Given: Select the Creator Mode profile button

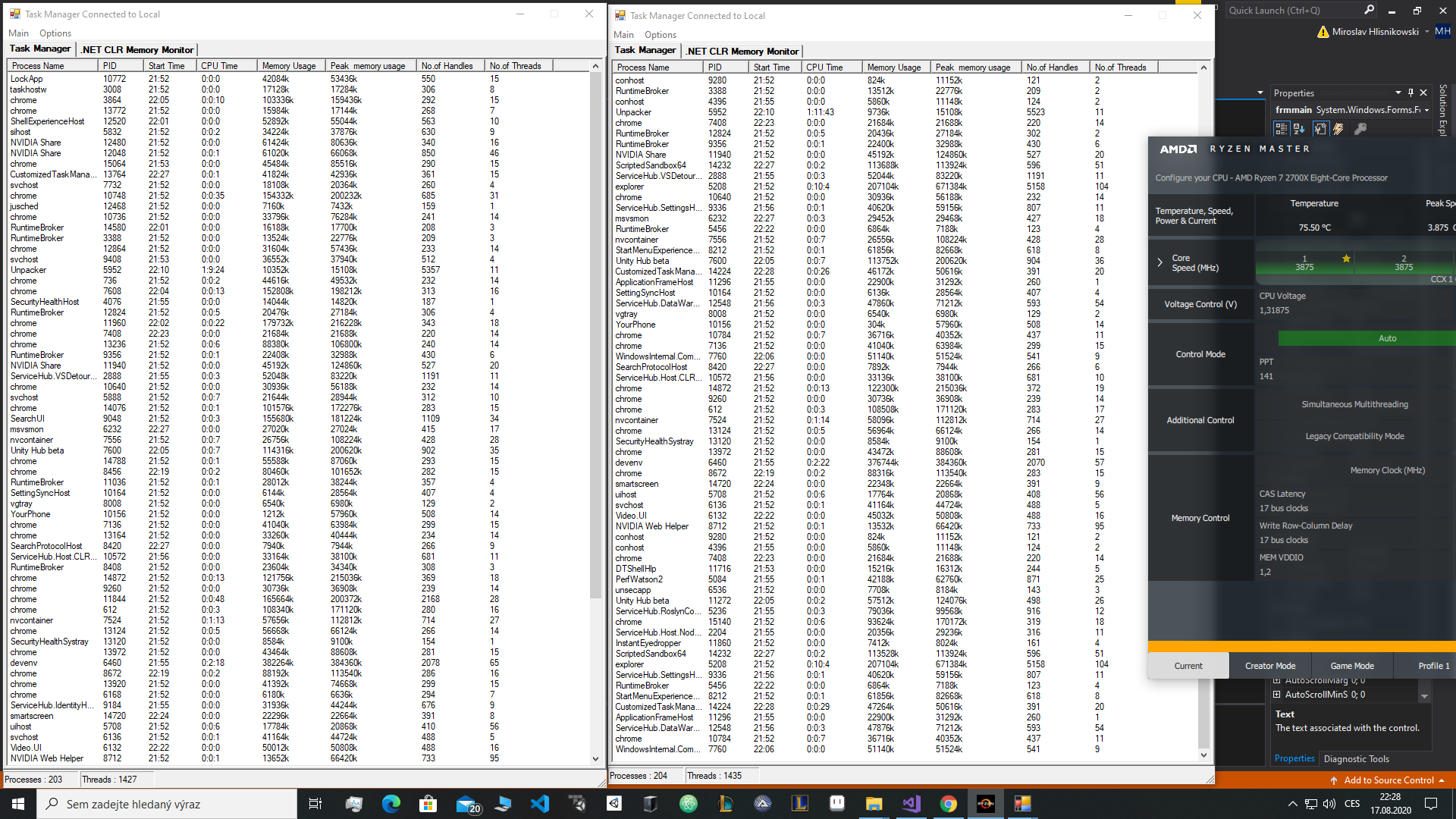Looking at the screenshot, I should click(1269, 666).
